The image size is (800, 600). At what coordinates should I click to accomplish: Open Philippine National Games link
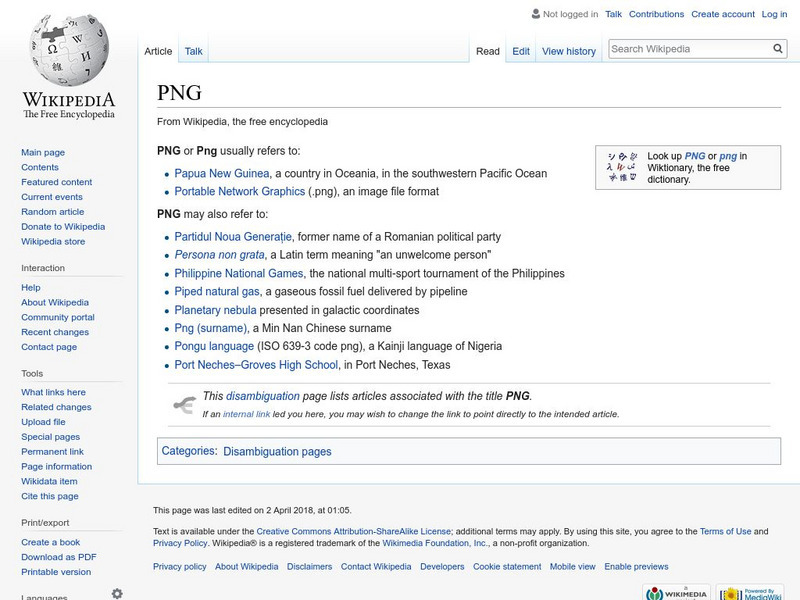(238, 273)
